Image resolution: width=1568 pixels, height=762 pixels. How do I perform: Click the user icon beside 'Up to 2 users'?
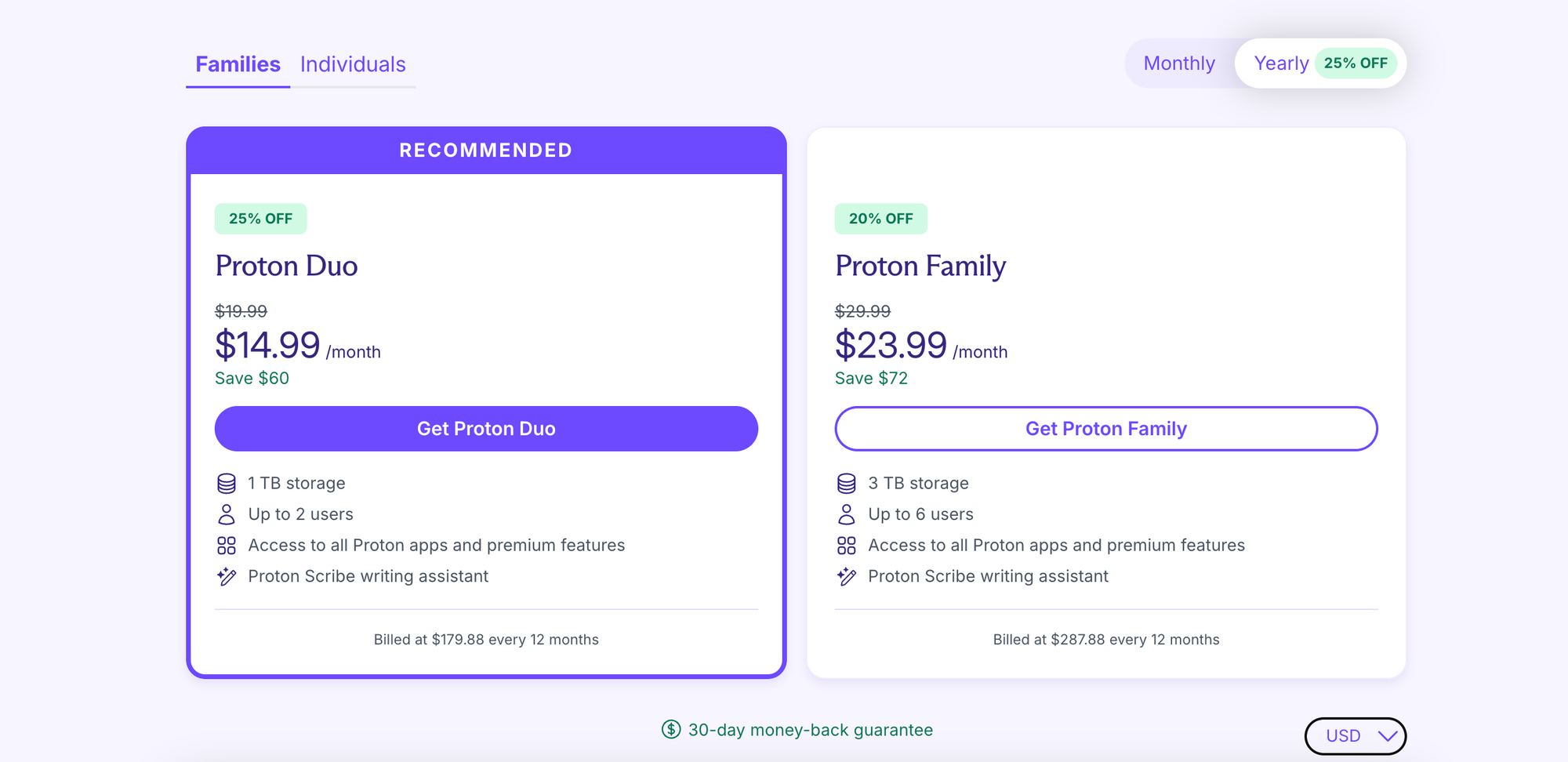227,514
